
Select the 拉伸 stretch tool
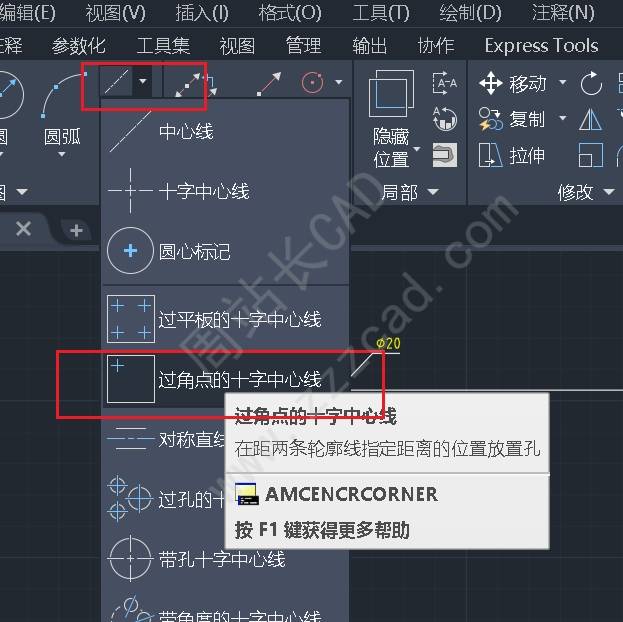click(512, 155)
